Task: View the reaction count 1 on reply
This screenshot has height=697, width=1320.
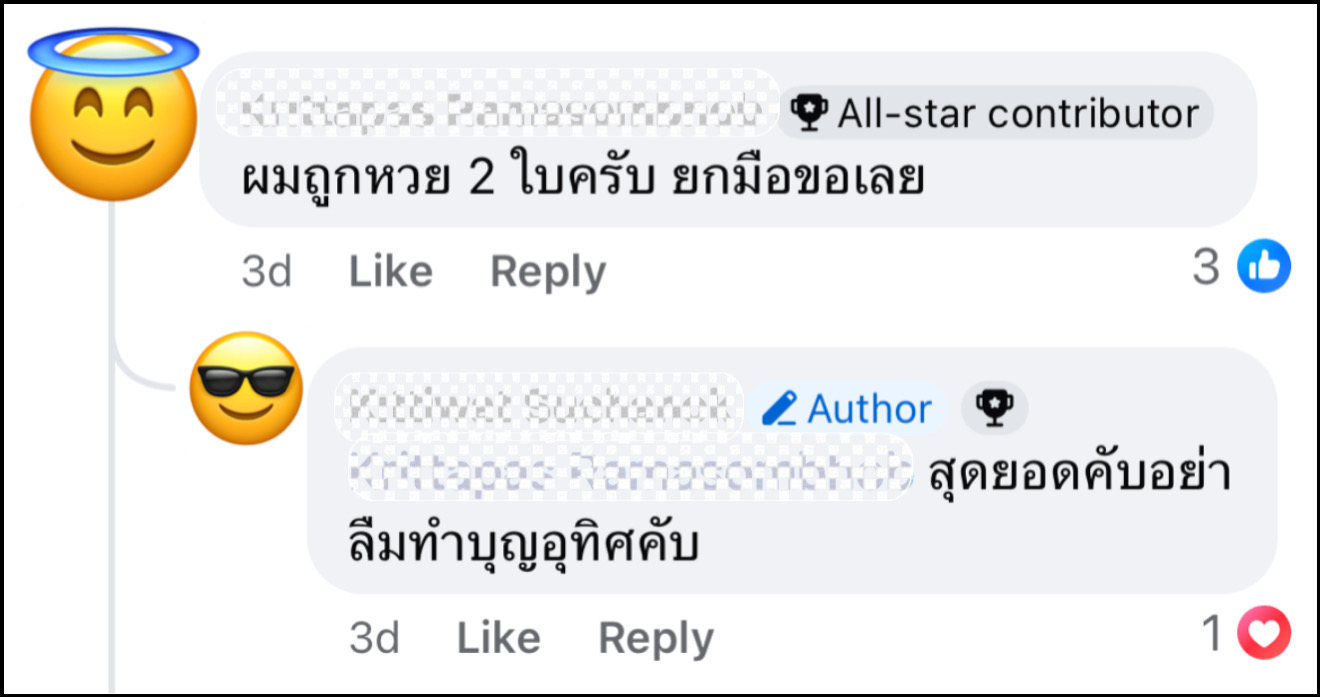Action: tap(1212, 634)
